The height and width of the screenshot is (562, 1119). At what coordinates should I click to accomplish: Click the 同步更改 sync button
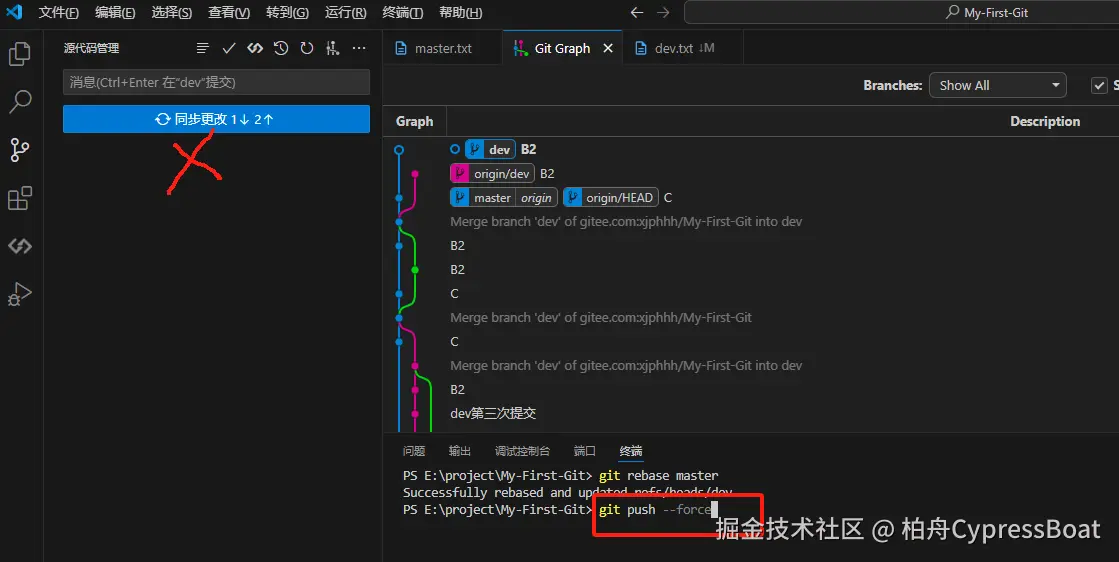pyautogui.click(x=216, y=119)
